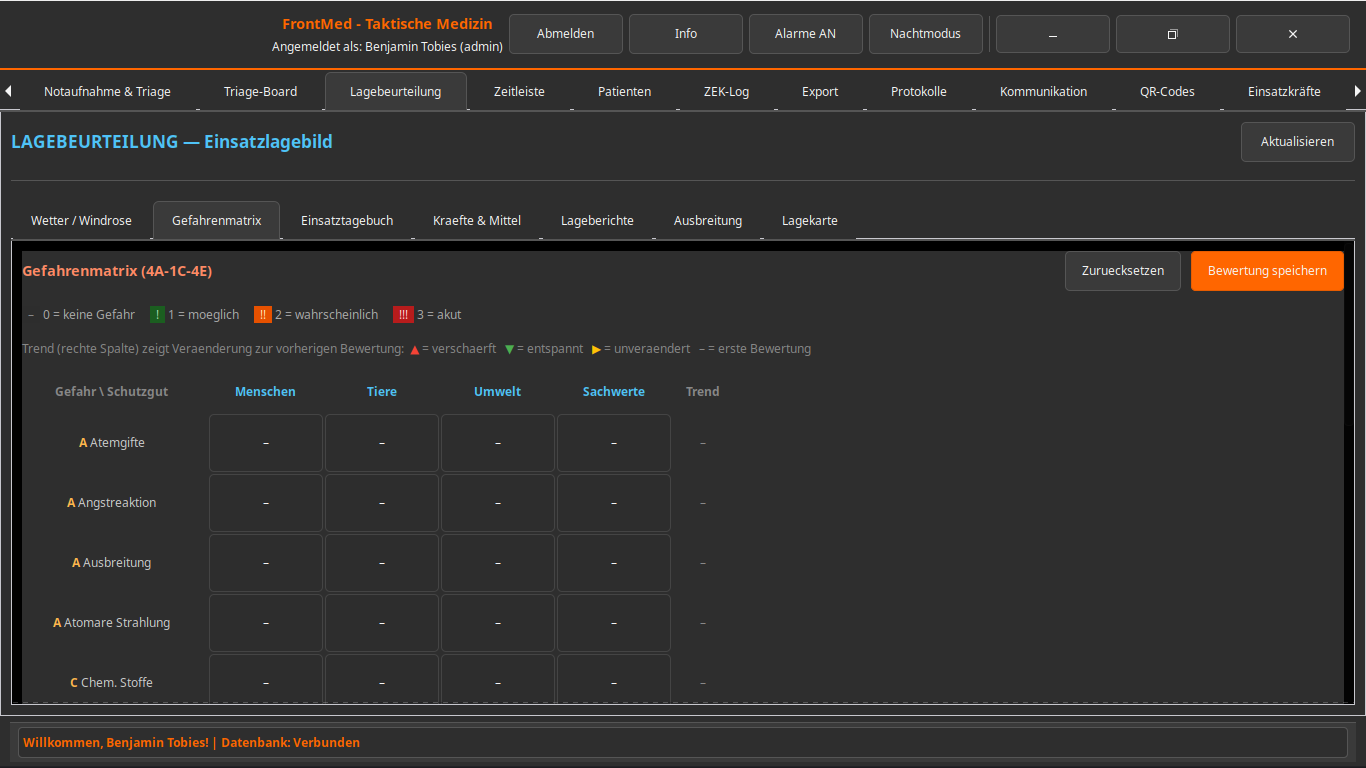Log out using the Abmelden button
The image size is (1366, 768).
click(x=565, y=34)
